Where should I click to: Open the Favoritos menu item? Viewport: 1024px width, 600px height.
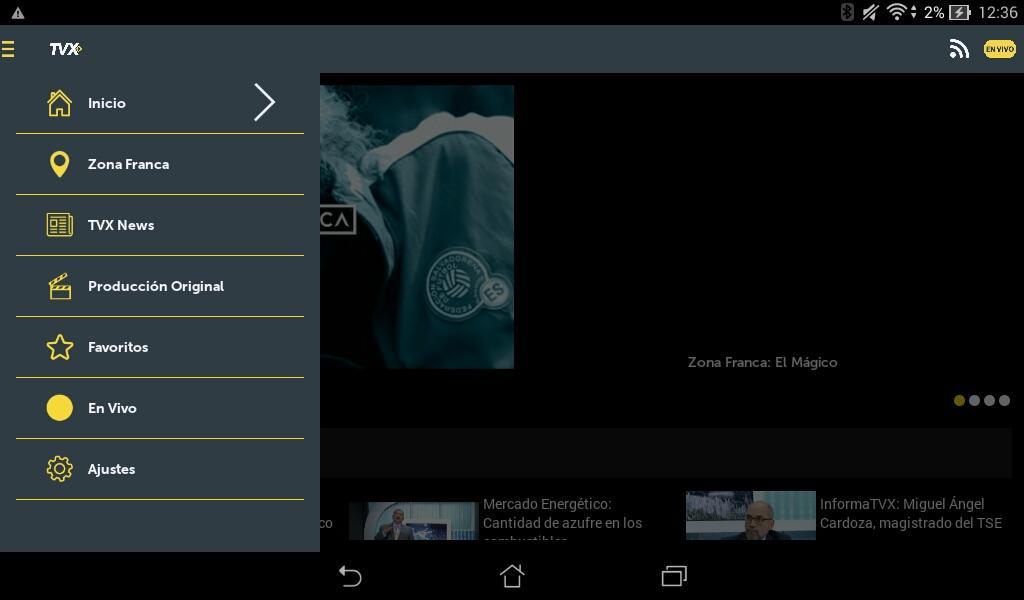coord(160,347)
